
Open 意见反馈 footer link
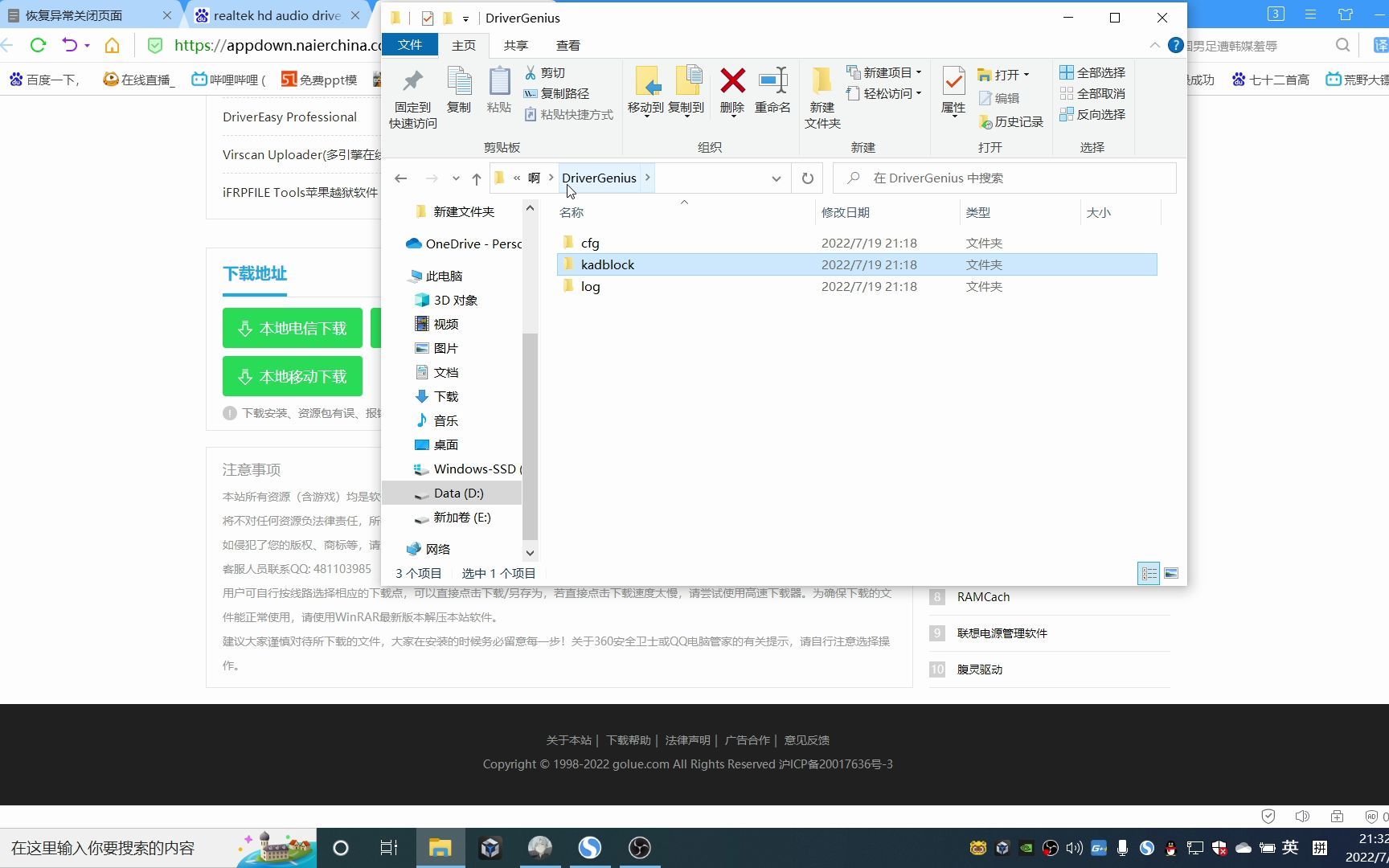807,740
